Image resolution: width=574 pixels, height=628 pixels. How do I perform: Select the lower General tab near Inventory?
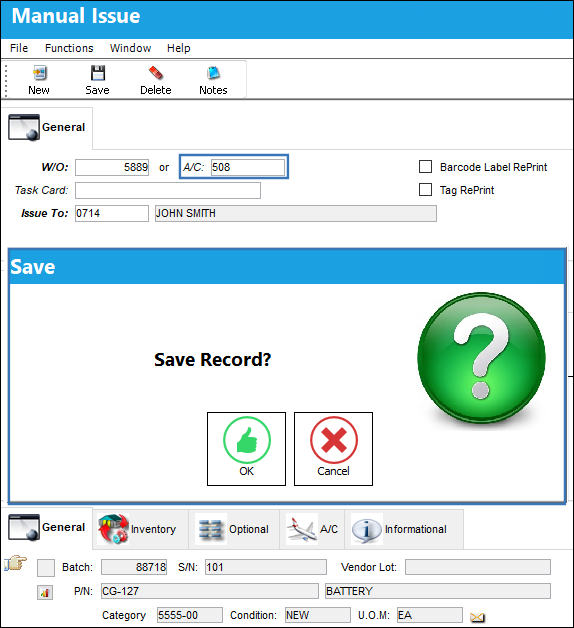pos(47,527)
